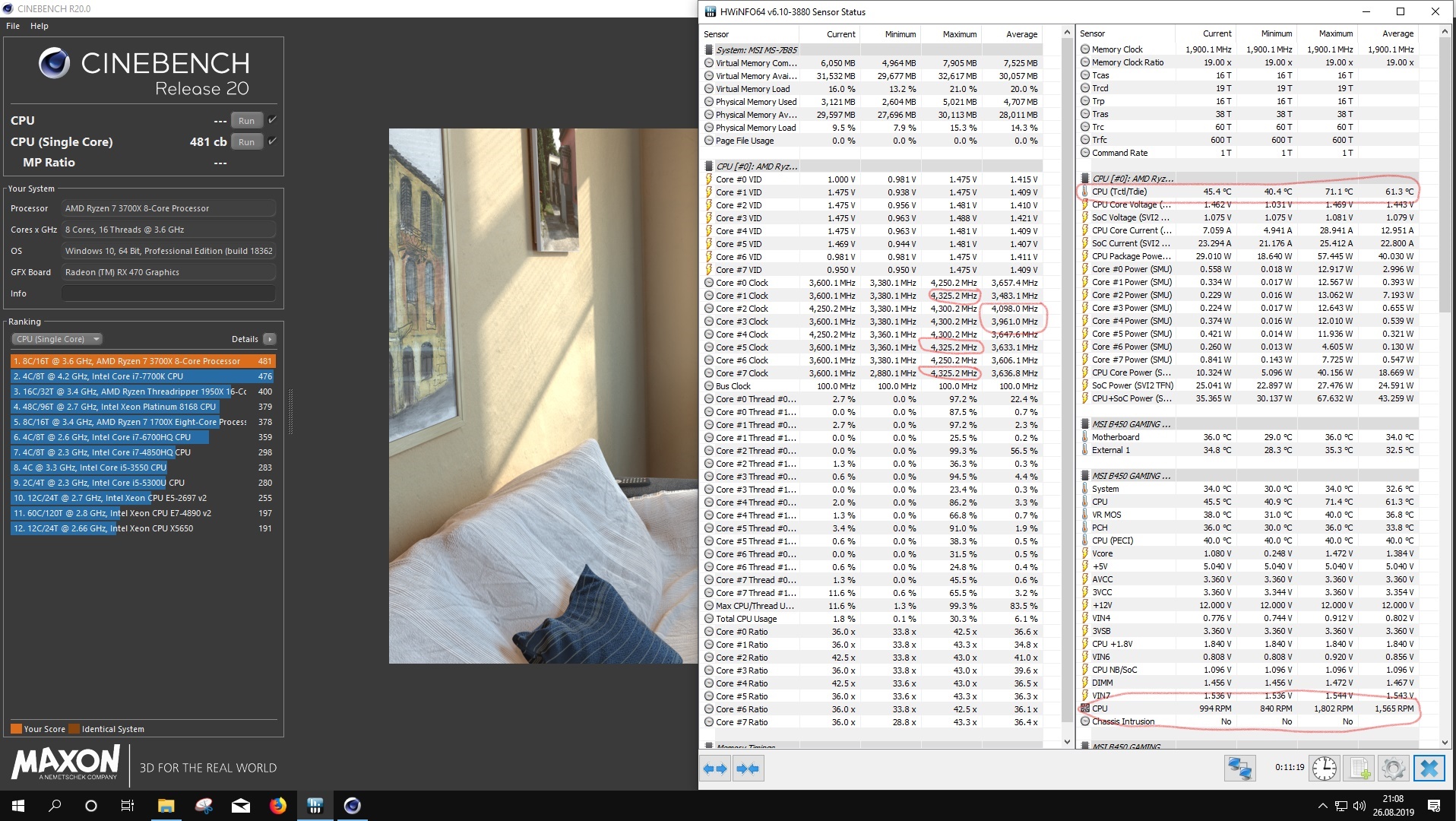Click Average column header in right sensor panel
The width and height of the screenshot is (1456, 821).
(1388, 33)
